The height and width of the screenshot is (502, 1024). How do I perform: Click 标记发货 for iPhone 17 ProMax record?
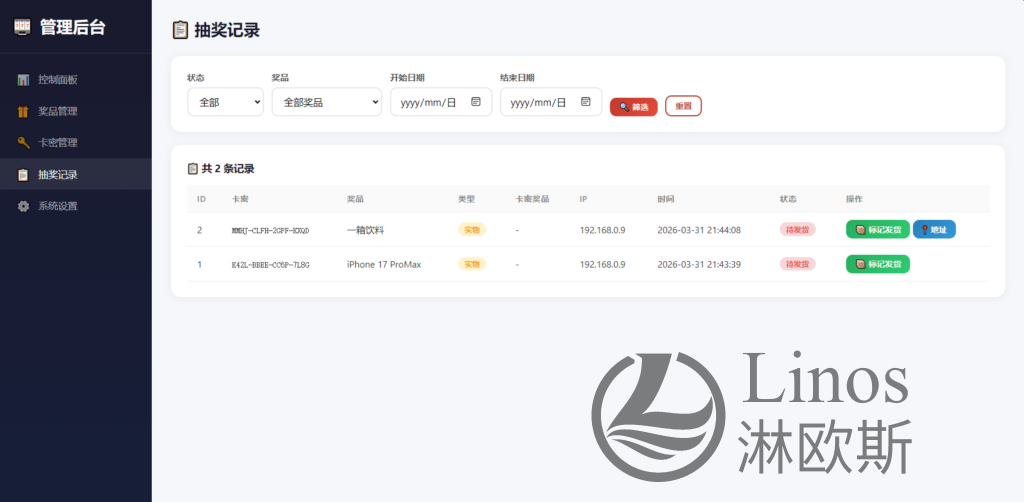[878, 264]
